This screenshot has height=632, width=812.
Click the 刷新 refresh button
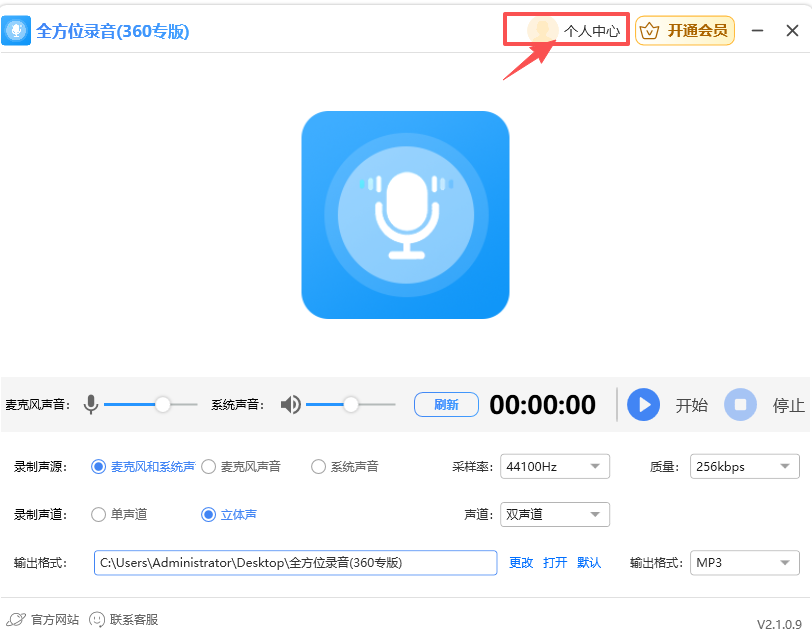click(446, 405)
